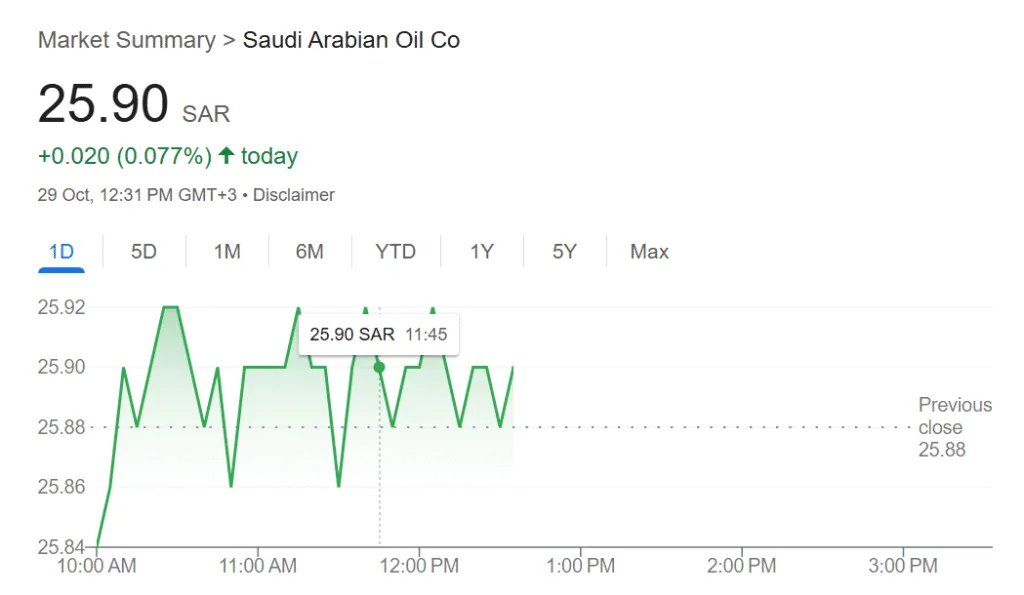Switch to the 5D time range
1024x595 pixels.
coord(143,252)
